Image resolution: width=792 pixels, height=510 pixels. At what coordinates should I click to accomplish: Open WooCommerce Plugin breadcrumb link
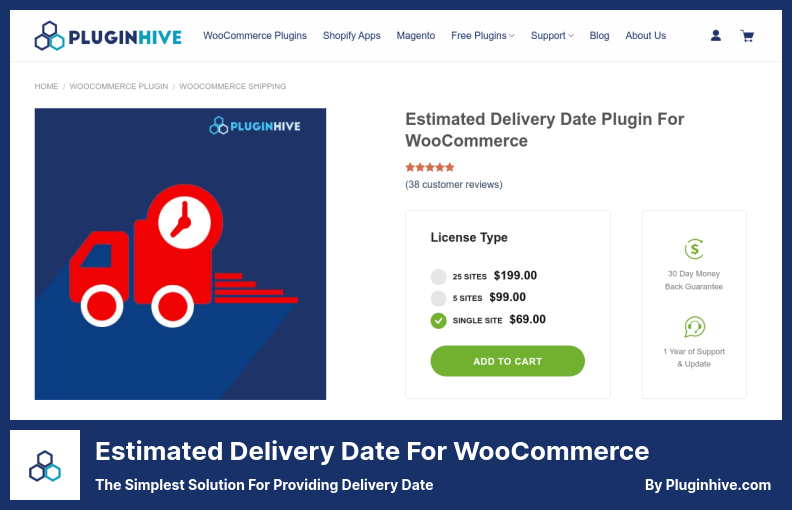119,86
